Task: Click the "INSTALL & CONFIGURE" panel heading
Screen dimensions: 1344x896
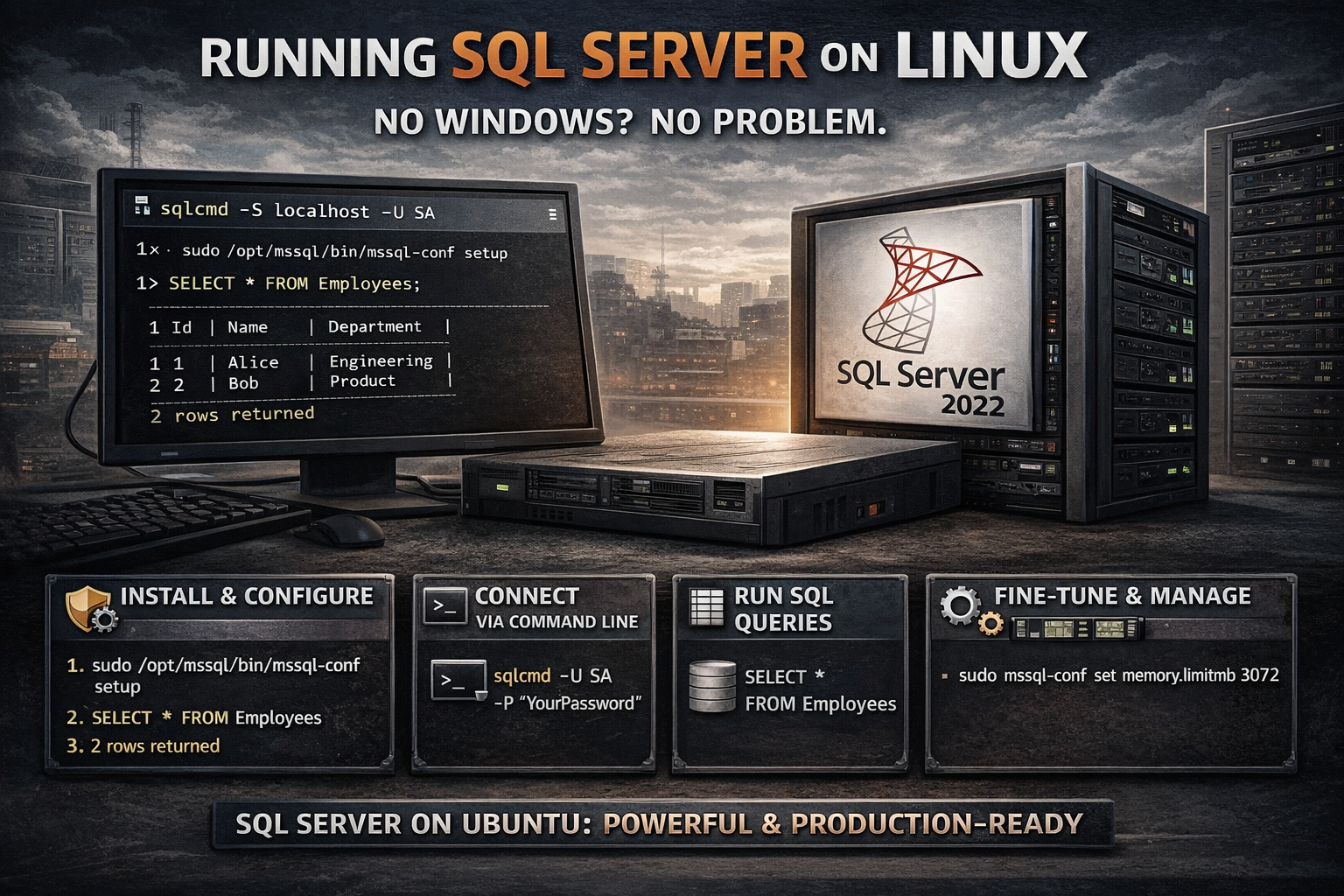Action: pyautogui.click(x=247, y=597)
